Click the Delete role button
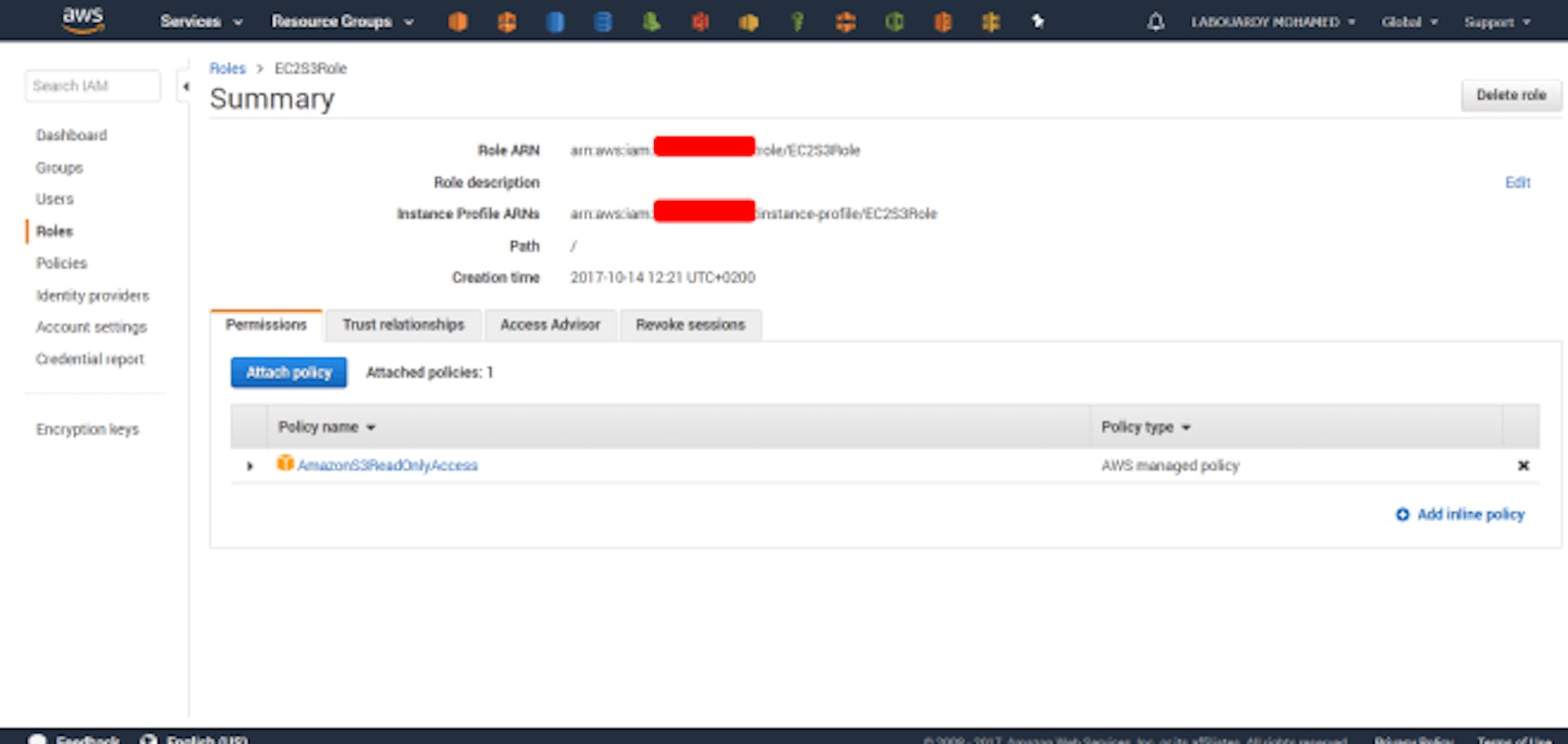Image resolution: width=1568 pixels, height=744 pixels. [x=1511, y=96]
